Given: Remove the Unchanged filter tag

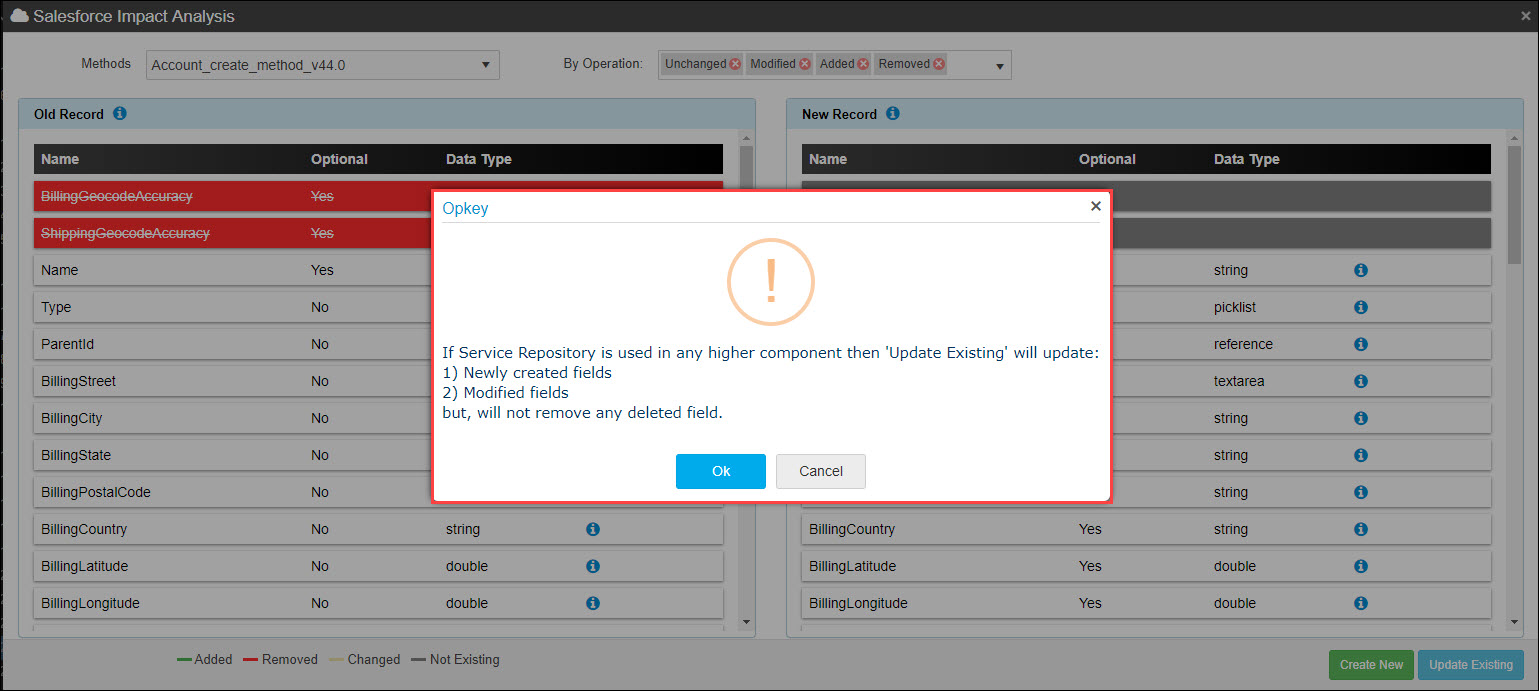Looking at the screenshot, I should point(736,64).
